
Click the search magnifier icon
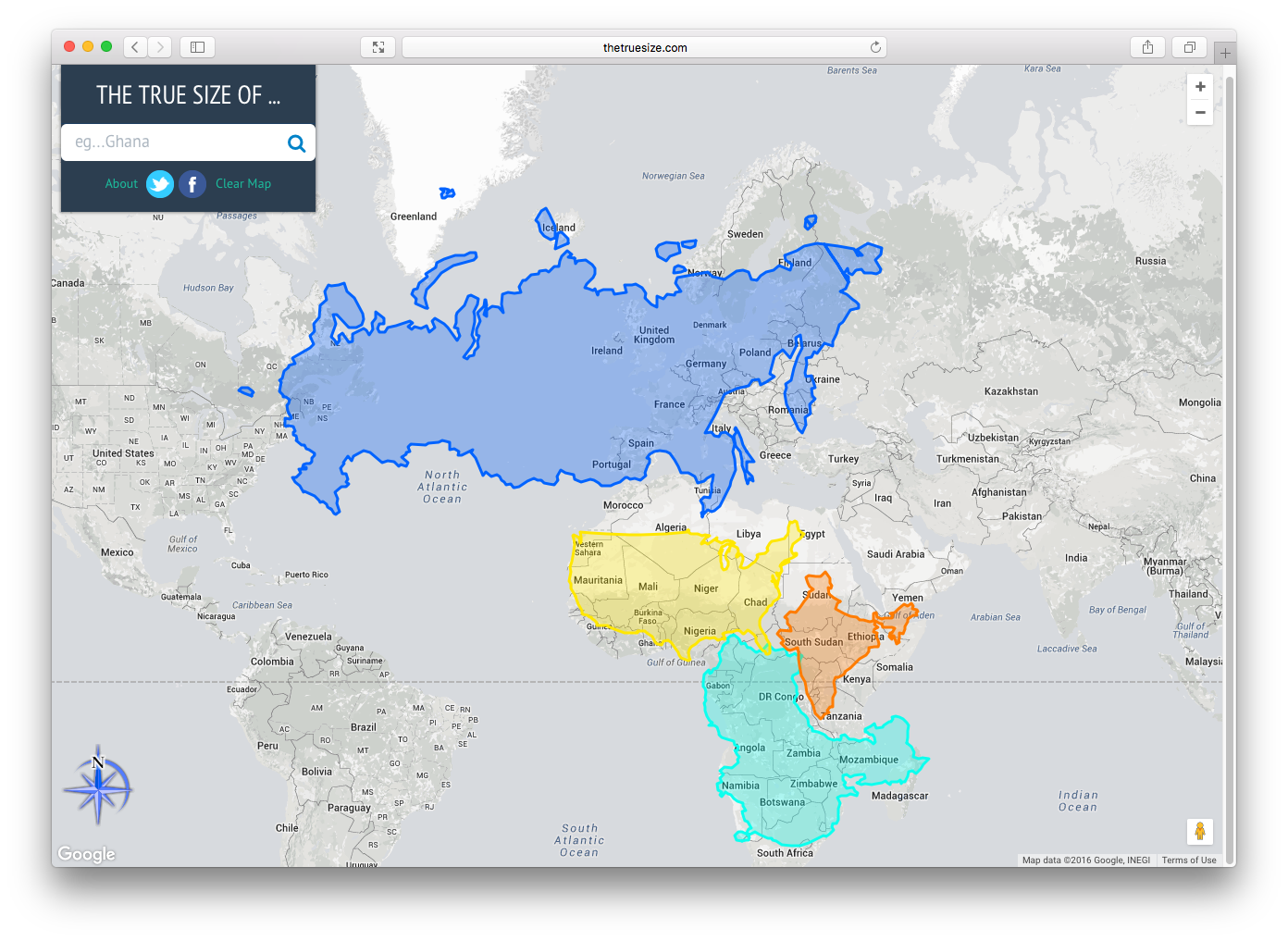[x=296, y=143]
